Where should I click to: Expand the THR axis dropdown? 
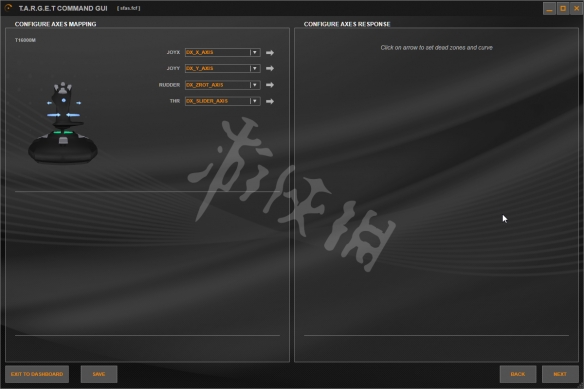pyautogui.click(x=255, y=101)
